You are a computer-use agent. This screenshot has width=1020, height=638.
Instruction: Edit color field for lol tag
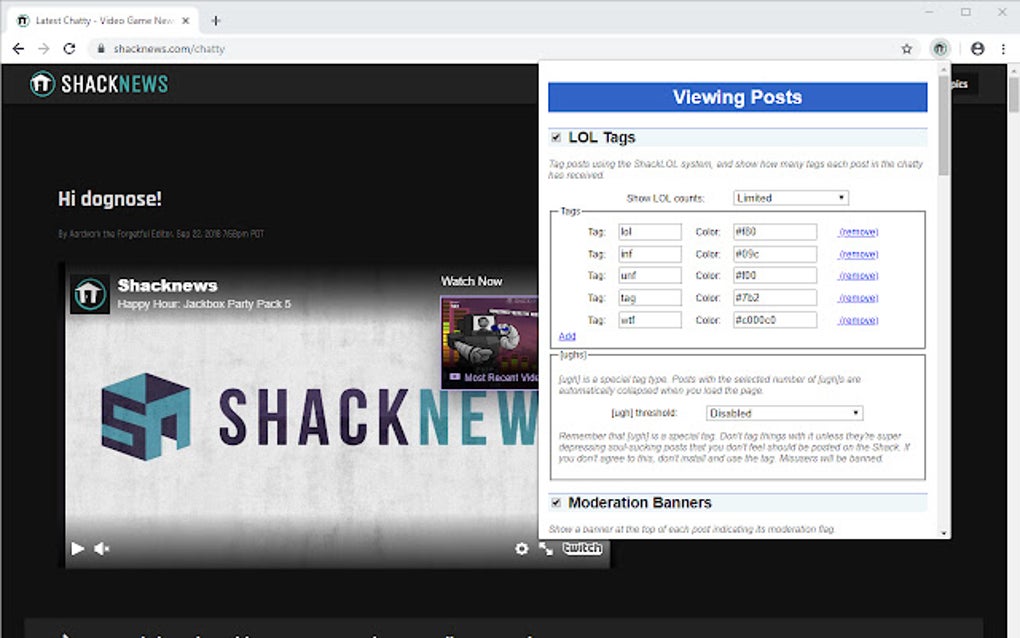[775, 232]
